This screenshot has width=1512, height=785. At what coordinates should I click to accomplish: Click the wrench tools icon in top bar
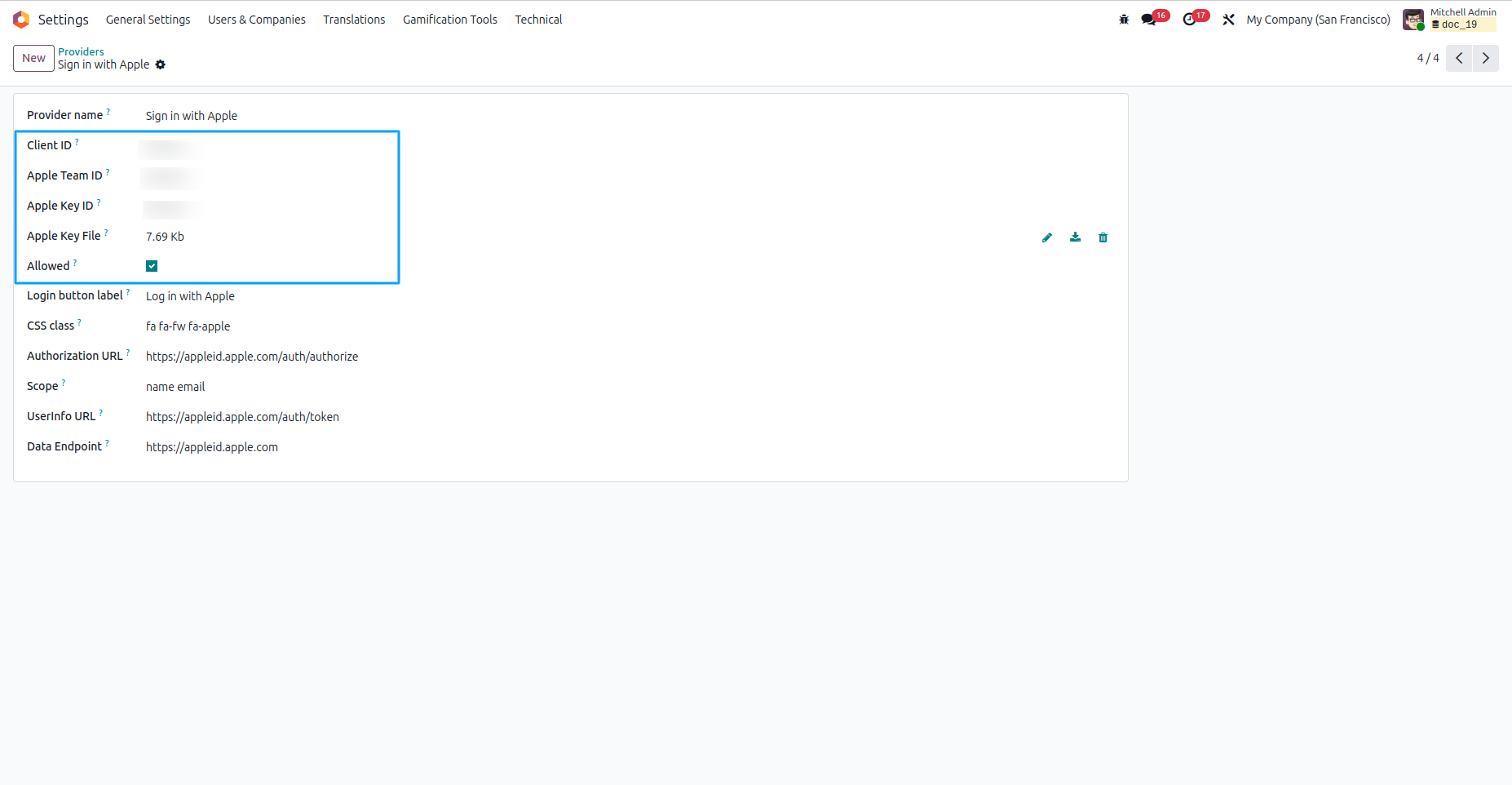coord(1228,20)
